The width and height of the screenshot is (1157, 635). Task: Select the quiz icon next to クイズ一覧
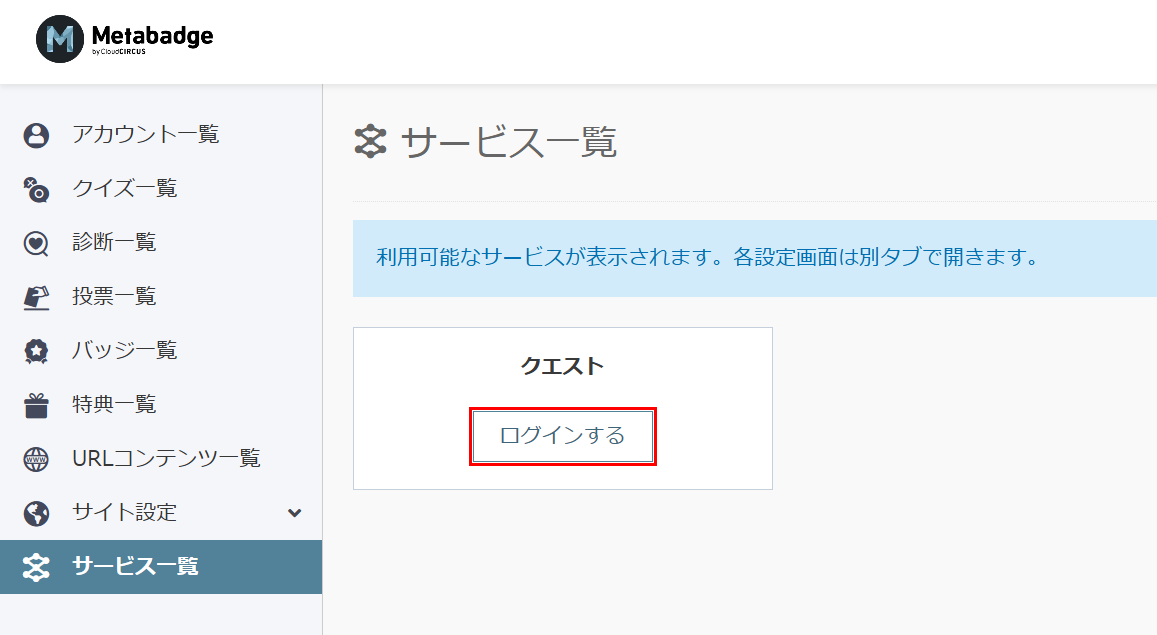[36, 188]
